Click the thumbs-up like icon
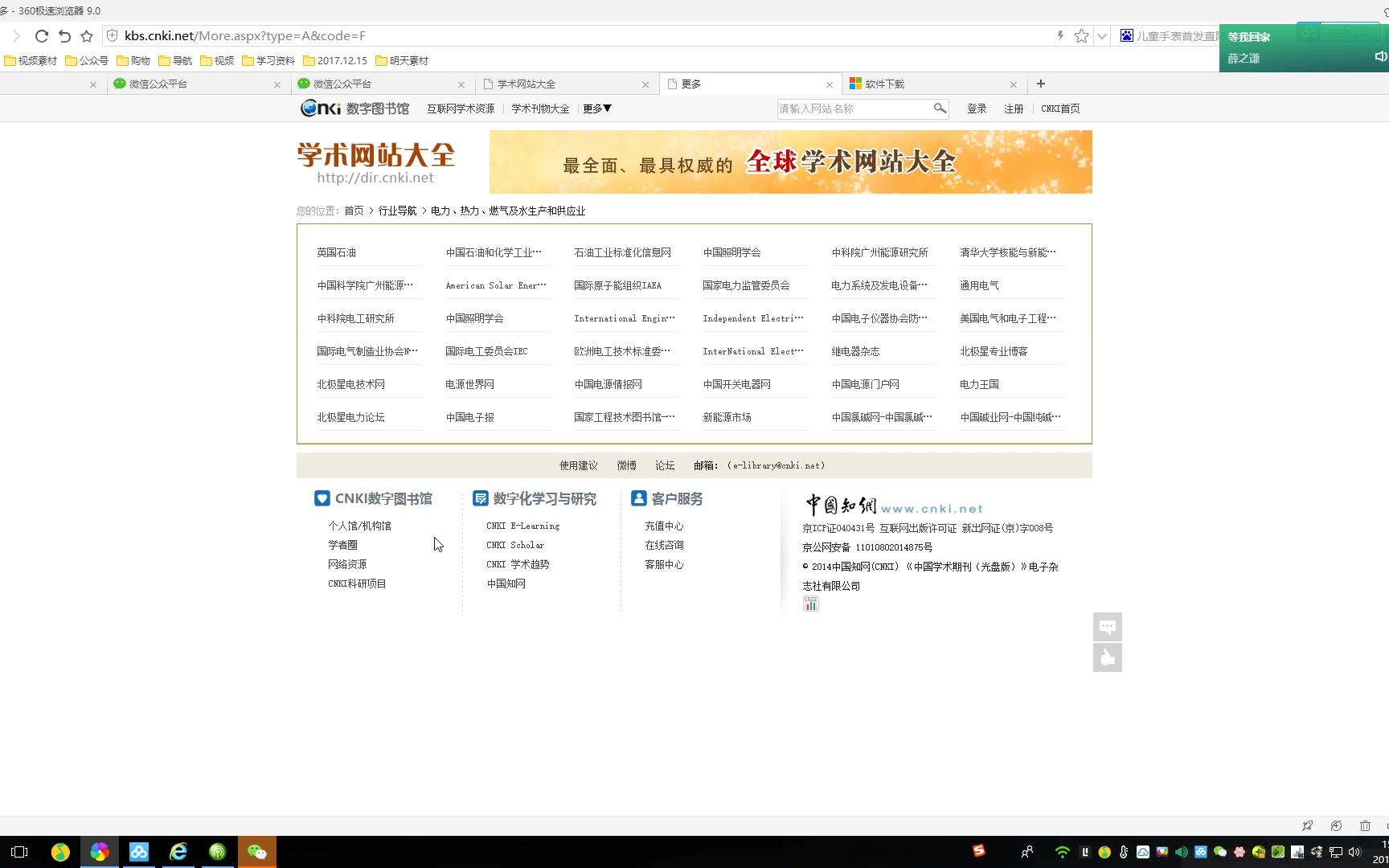The width and height of the screenshot is (1389, 868). pos(1107,657)
